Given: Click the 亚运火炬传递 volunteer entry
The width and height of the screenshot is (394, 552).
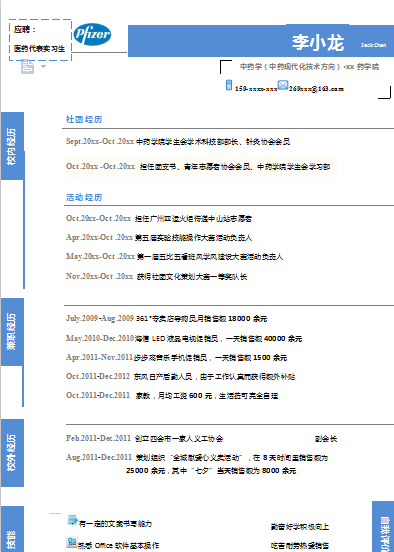Looking at the screenshot, I should pyautogui.click(x=159, y=218).
